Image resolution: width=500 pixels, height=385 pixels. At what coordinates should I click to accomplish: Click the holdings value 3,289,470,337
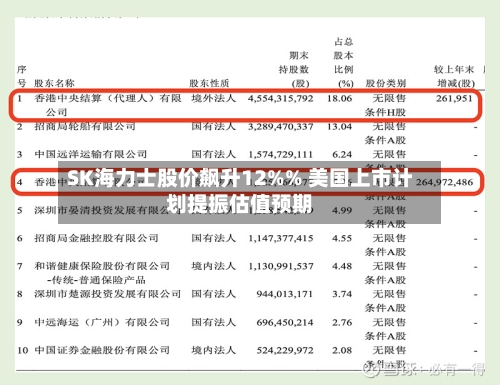coord(280,127)
